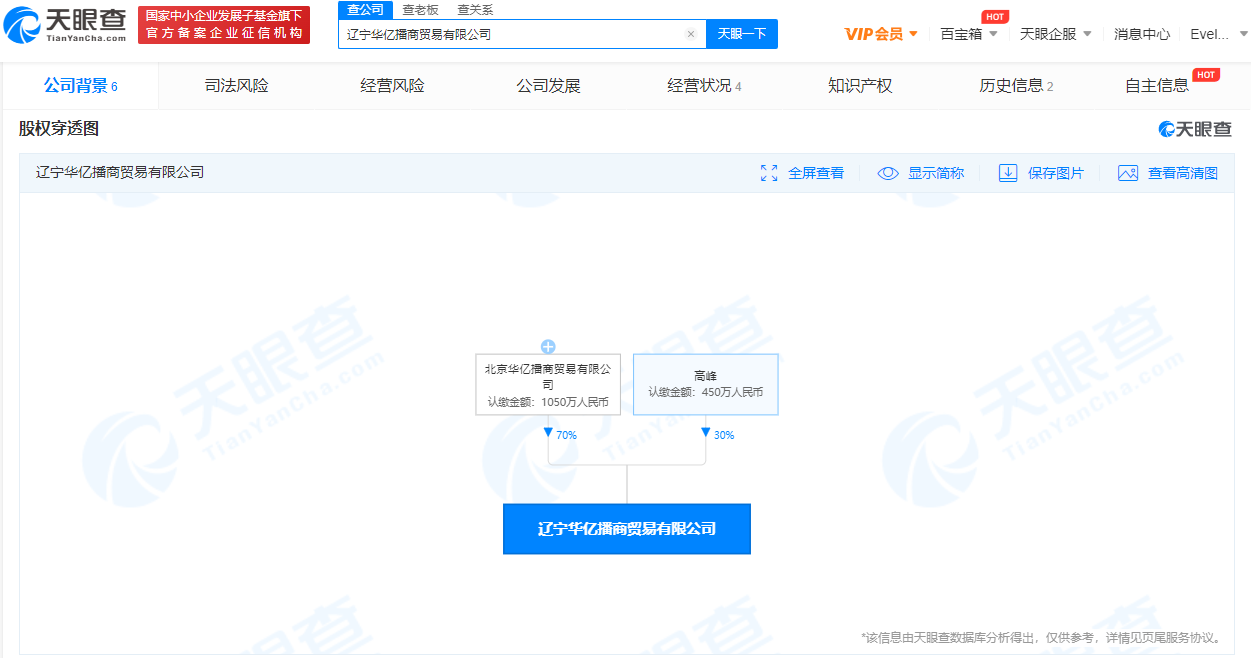1251x658 pixels.
Task: Open the 天眼企服 dropdown menu
Action: point(1056,34)
